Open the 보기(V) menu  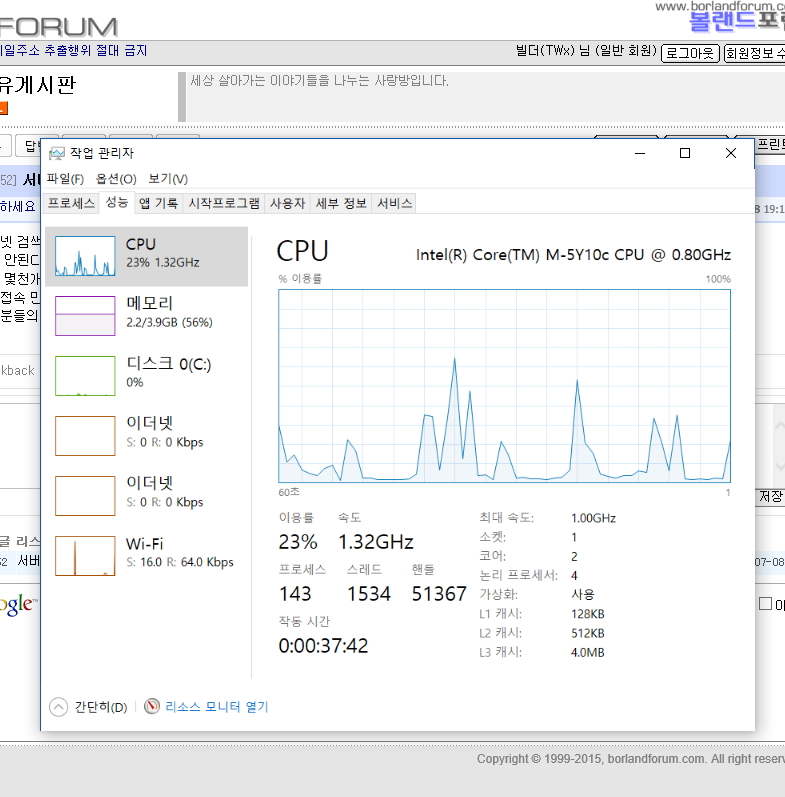pyautogui.click(x=167, y=179)
